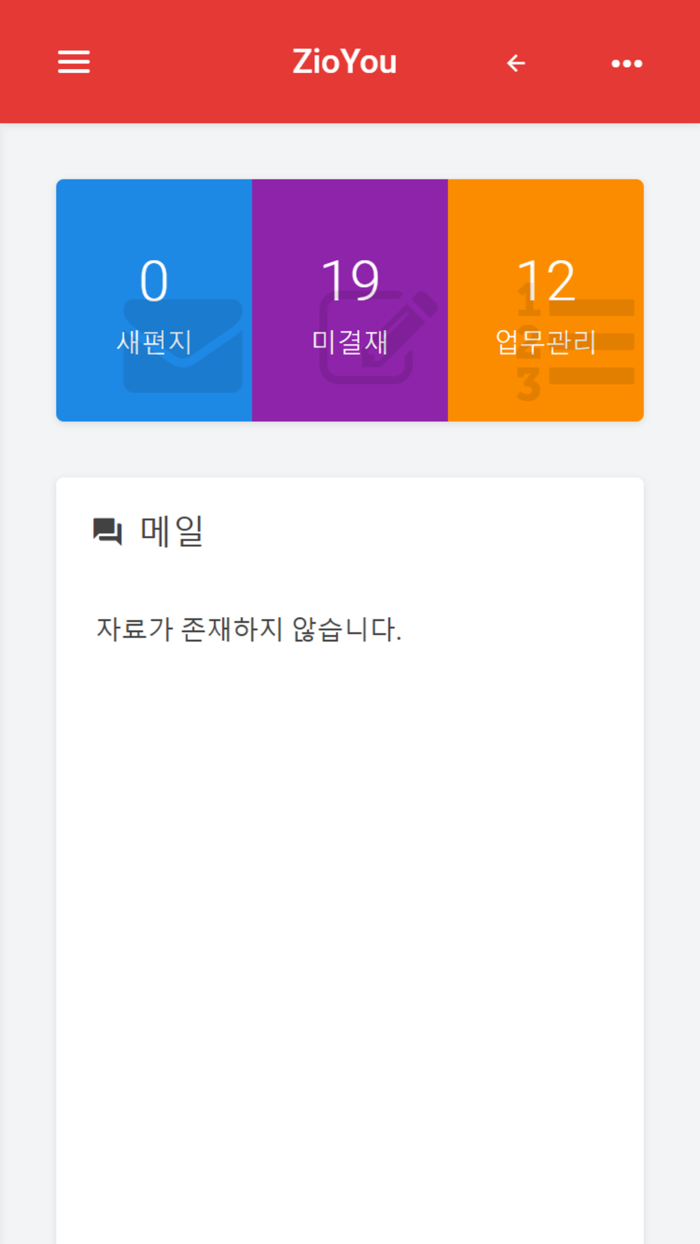Tap the 메일 section title text
Screen dimensions: 700x1244
[172, 532]
